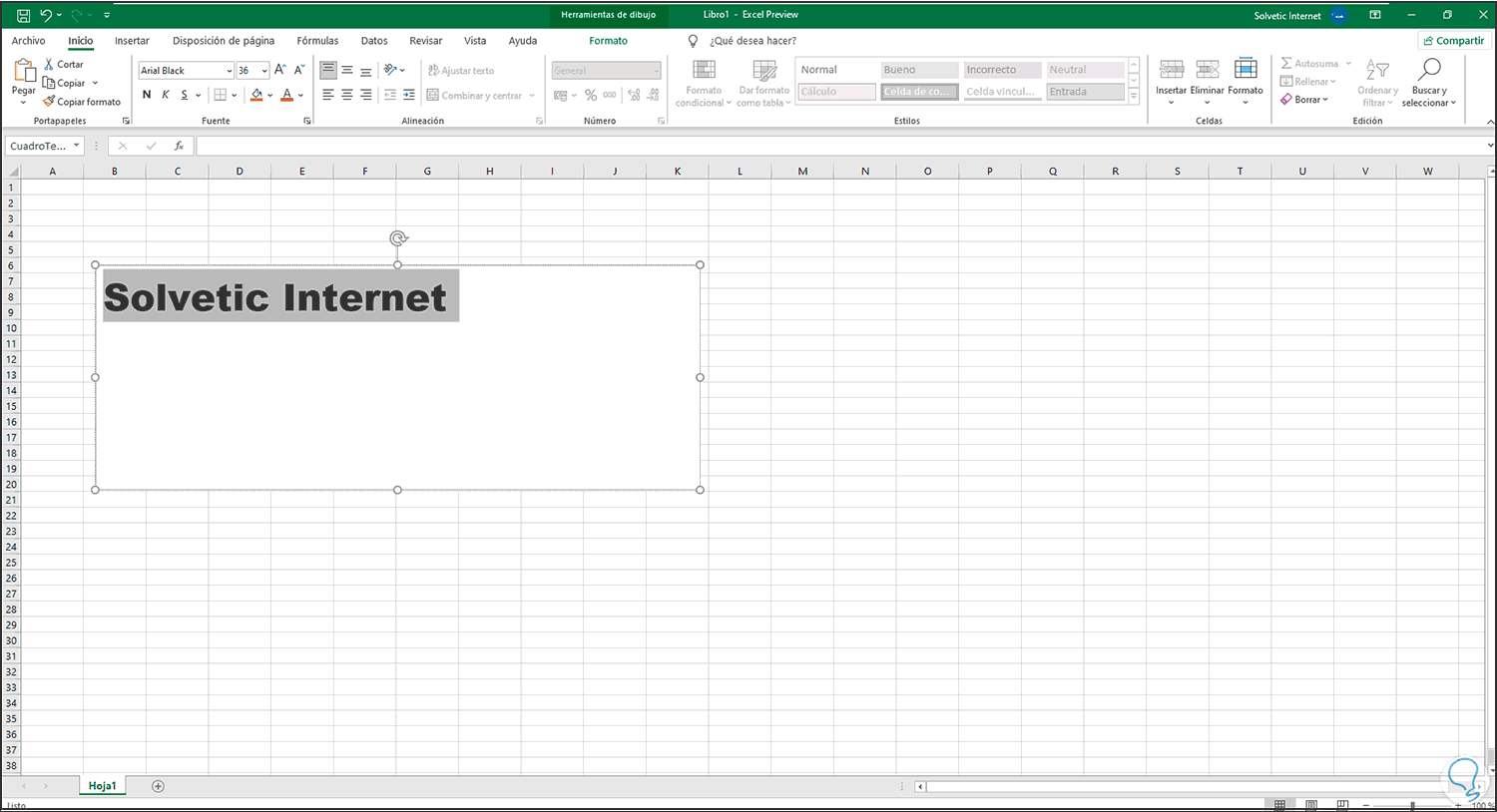
Task: Save the workbook with the Save icon
Action: (24, 15)
